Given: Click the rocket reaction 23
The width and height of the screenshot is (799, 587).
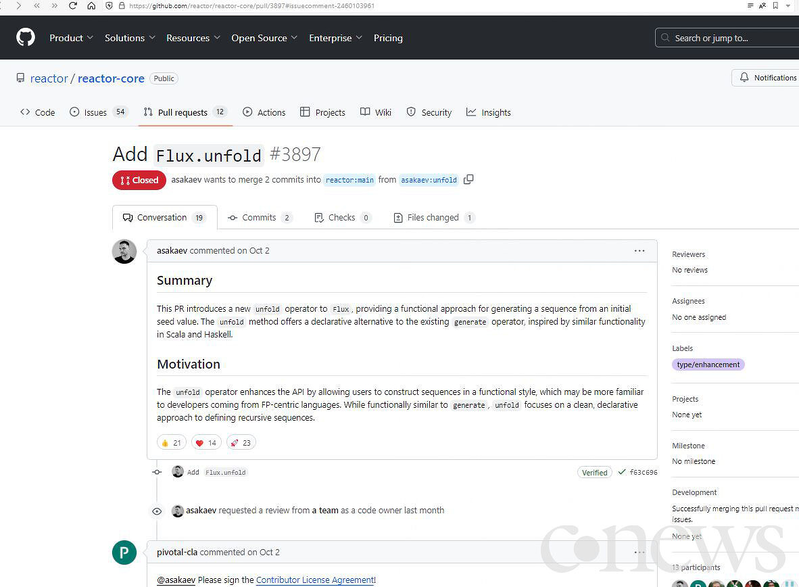Looking at the screenshot, I should [x=241, y=443].
